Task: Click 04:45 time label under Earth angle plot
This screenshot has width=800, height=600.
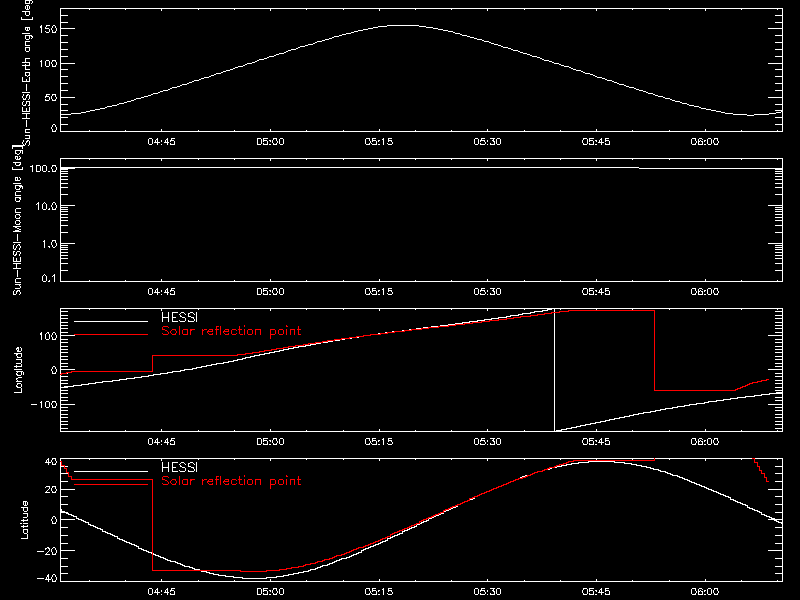Action: [x=161, y=142]
